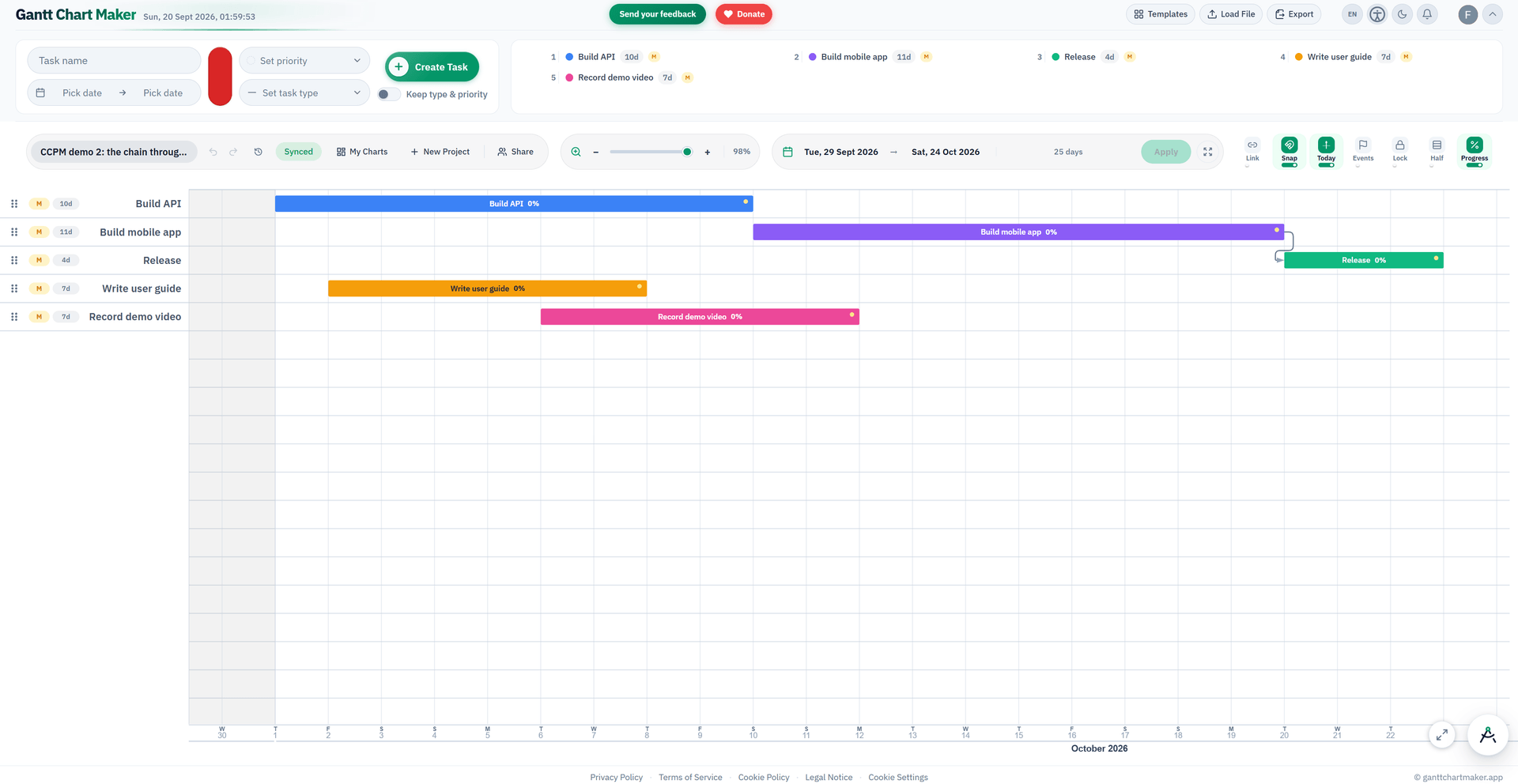Open Set priority dropdown
This screenshot has width=1518, height=784.
coord(304,61)
